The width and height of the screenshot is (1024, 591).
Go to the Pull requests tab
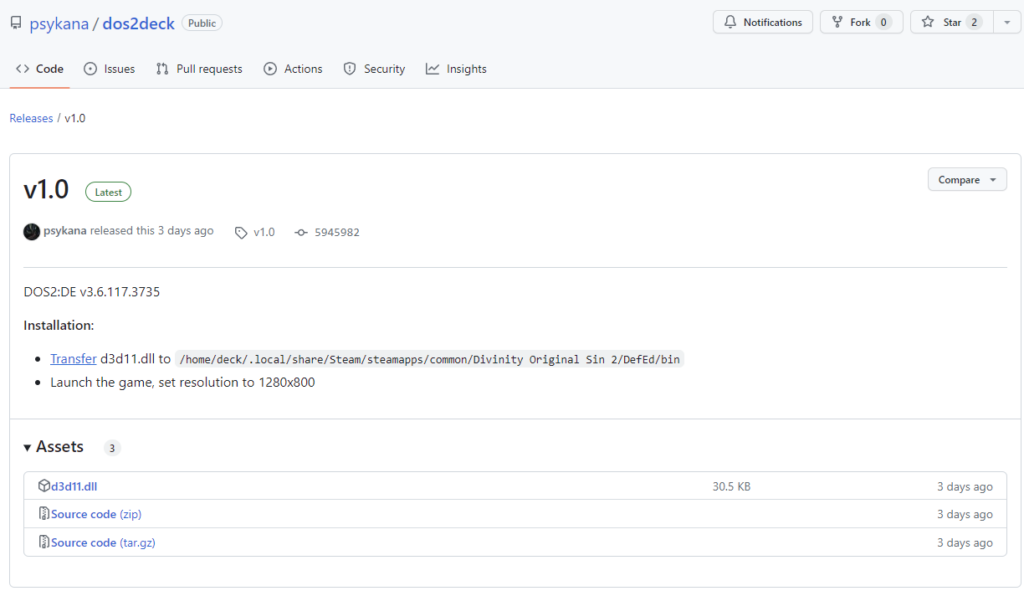[199, 69]
